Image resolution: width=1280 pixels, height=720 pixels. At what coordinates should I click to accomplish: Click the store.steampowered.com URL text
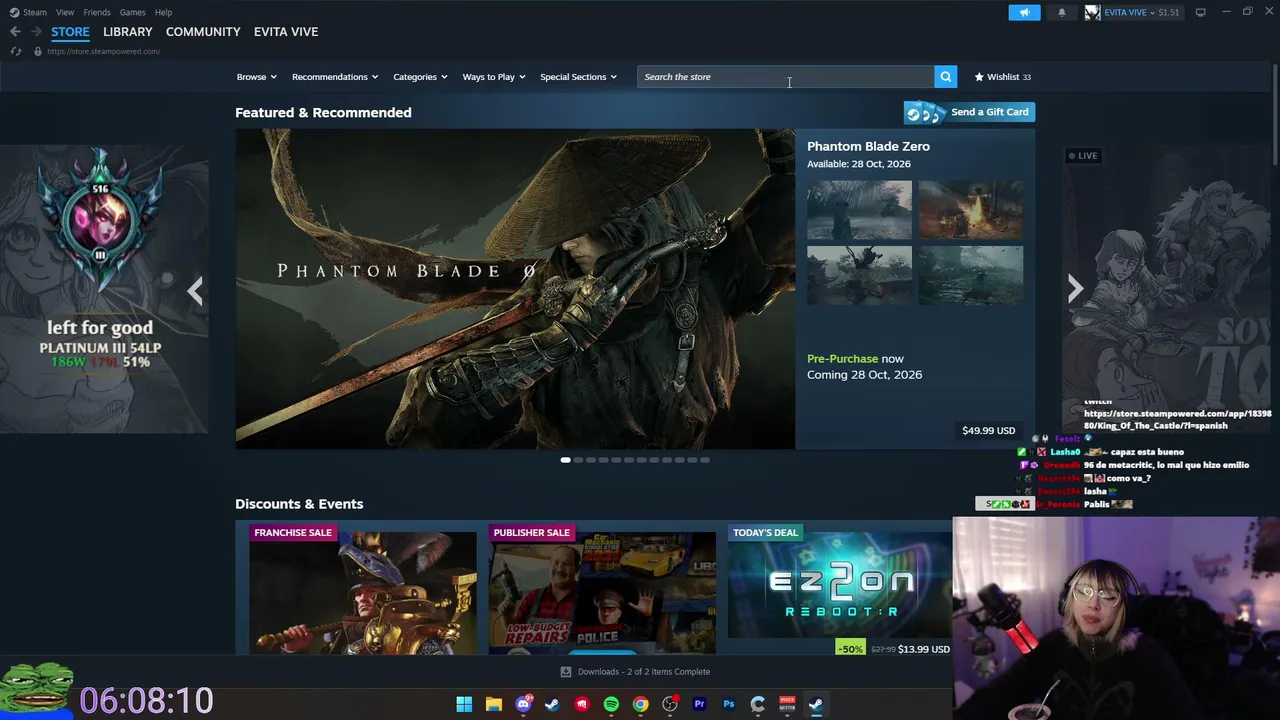pyautogui.click(x=103, y=51)
